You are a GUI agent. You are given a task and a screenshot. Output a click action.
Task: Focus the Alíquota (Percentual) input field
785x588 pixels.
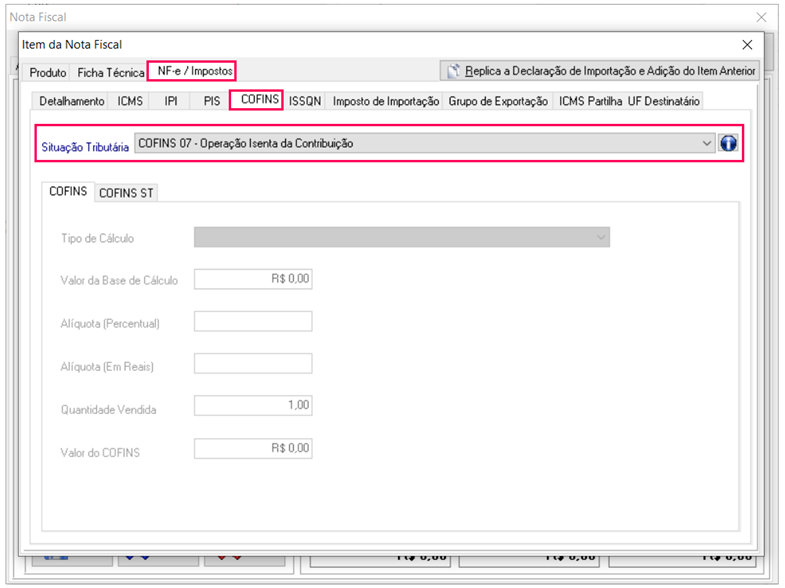253,322
